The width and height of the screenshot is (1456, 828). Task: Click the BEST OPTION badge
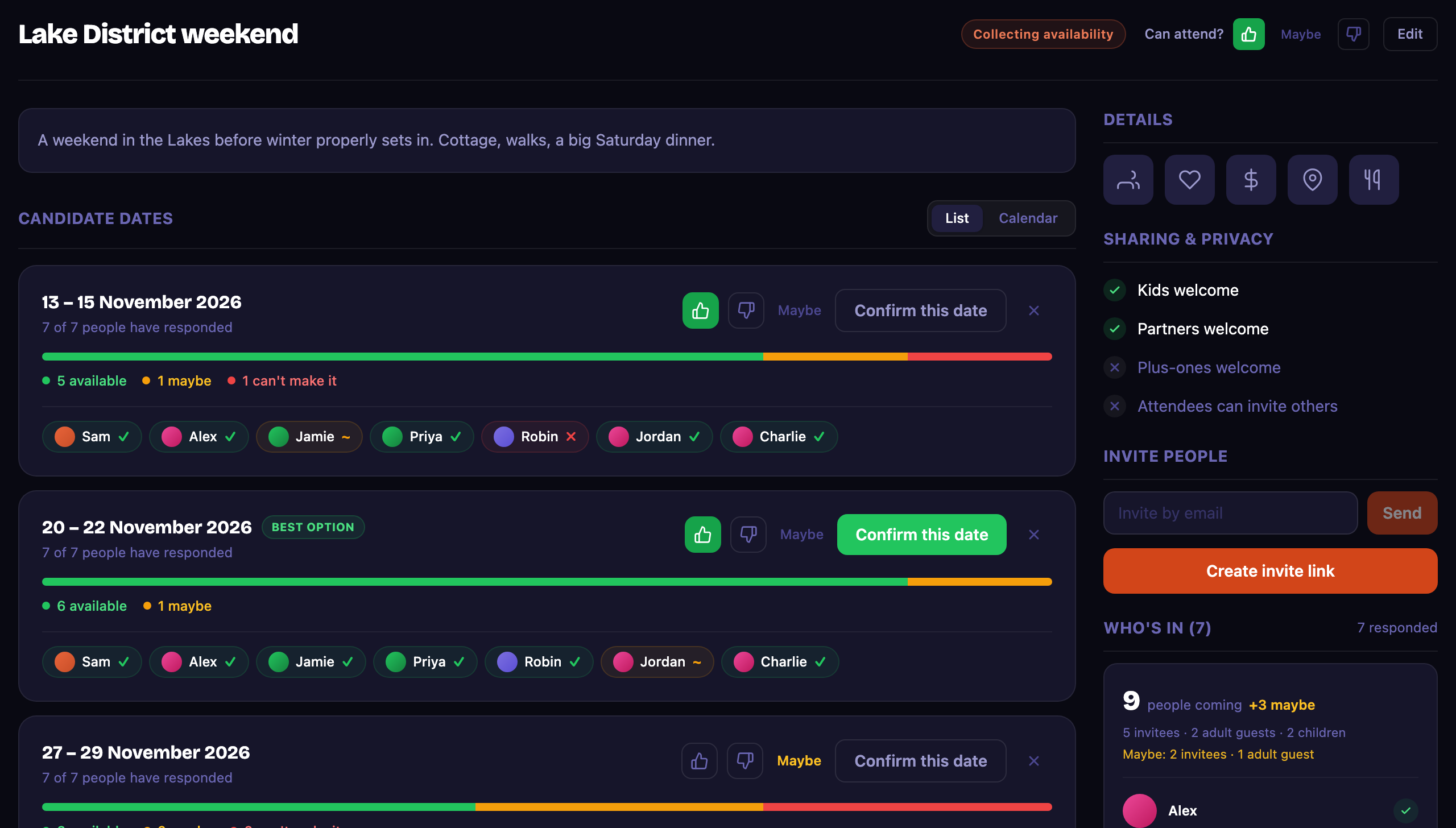click(313, 527)
